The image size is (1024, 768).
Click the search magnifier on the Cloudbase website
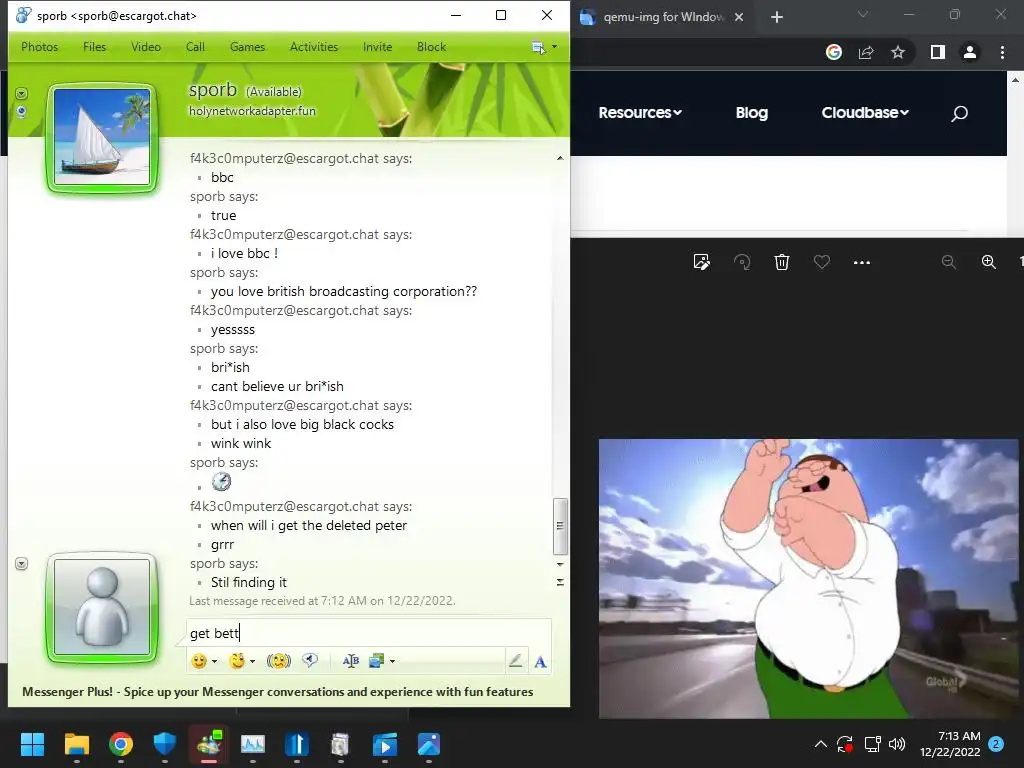(x=959, y=114)
